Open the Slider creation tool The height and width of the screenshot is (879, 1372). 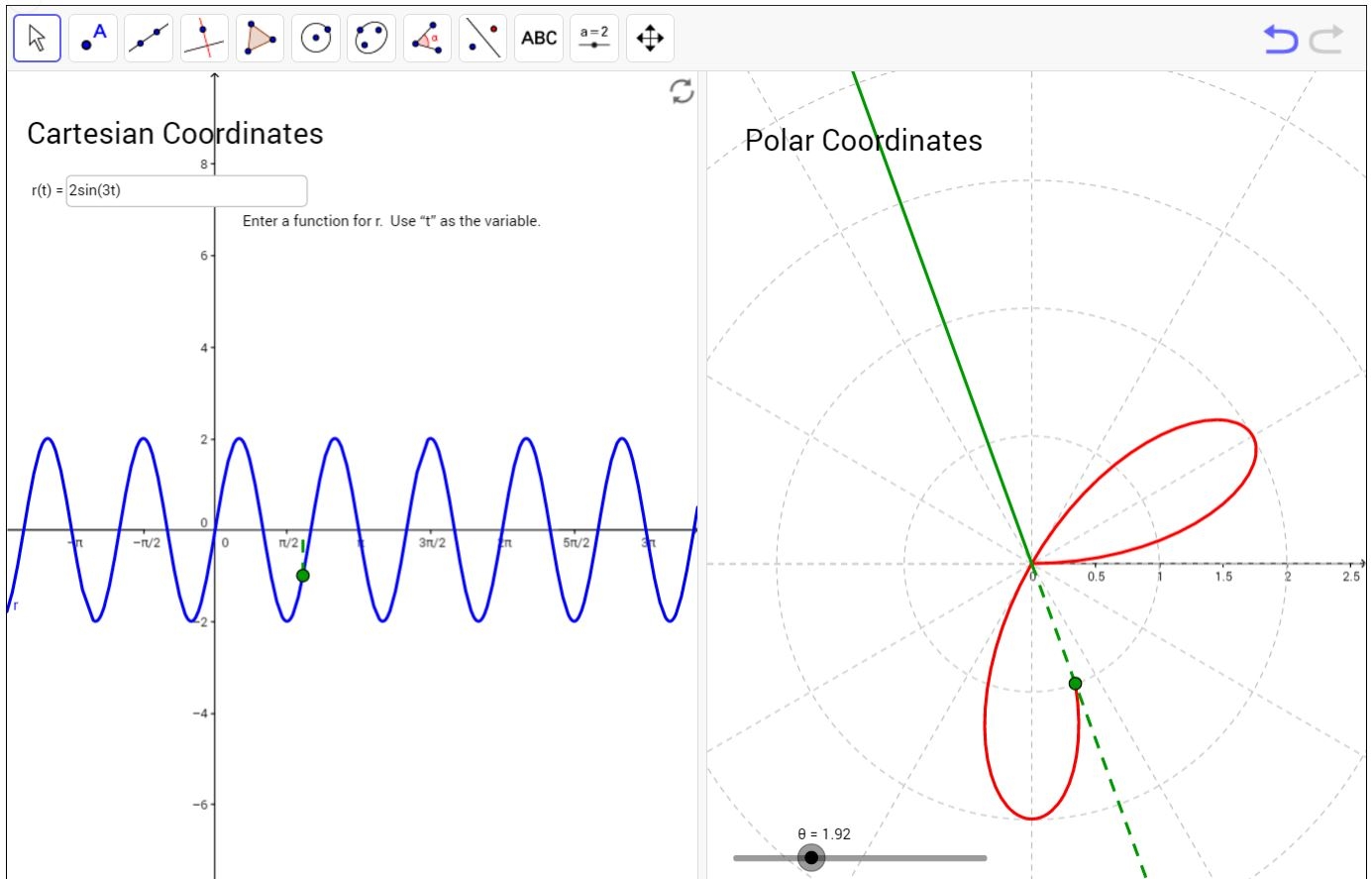(592, 38)
